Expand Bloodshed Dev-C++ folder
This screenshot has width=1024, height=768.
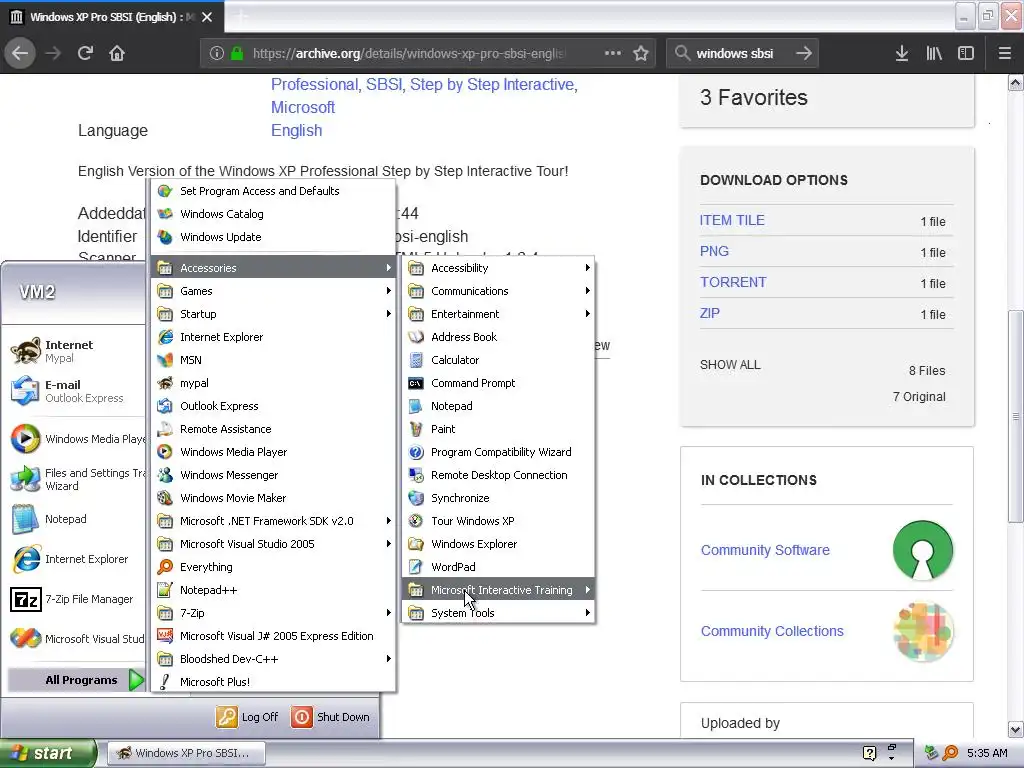pos(274,659)
